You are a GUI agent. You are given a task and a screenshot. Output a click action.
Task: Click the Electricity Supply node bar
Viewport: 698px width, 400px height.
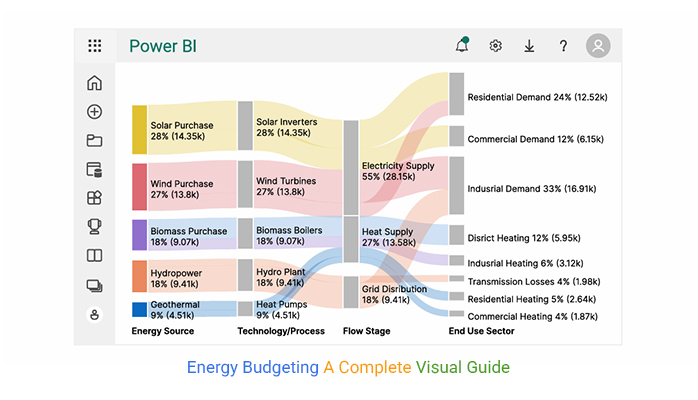[x=350, y=167]
